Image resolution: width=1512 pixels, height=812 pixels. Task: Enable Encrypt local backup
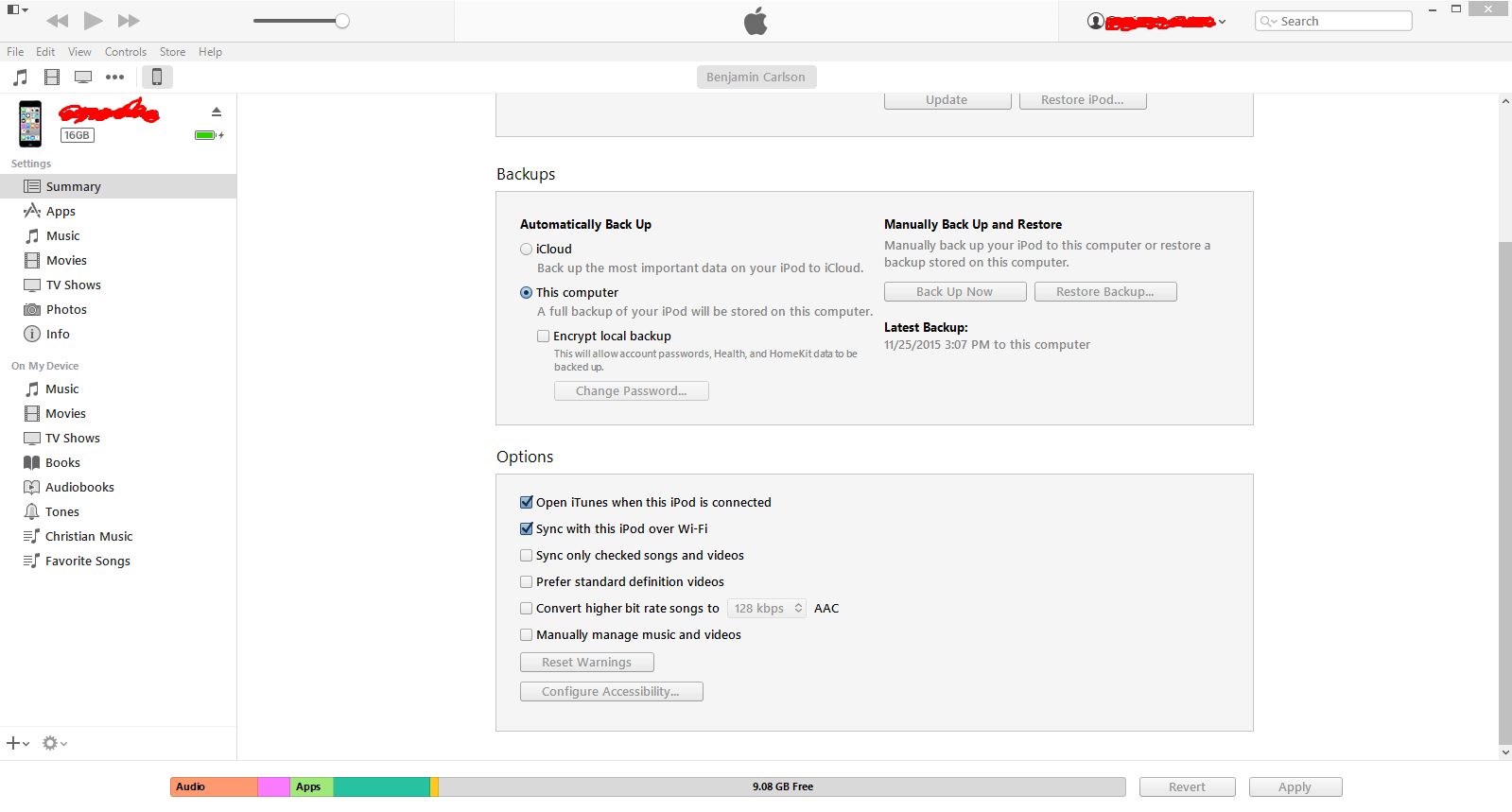point(544,336)
